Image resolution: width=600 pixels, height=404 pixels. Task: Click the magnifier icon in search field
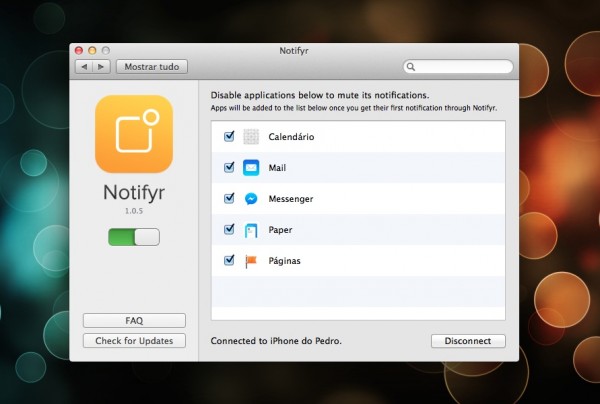click(x=411, y=67)
